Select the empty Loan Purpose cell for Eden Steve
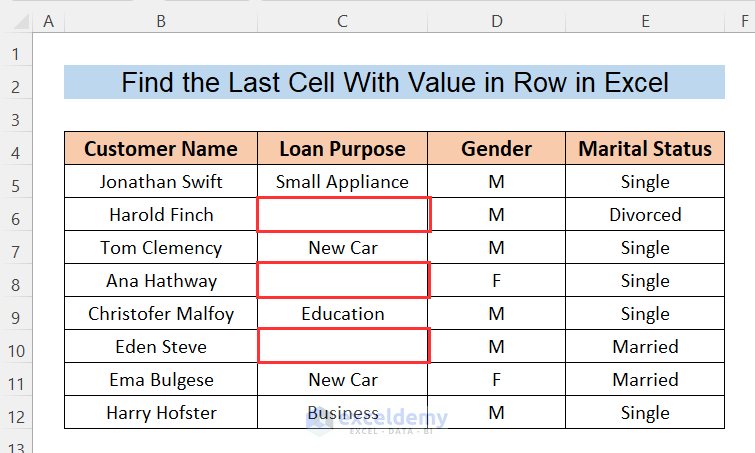 (343, 347)
